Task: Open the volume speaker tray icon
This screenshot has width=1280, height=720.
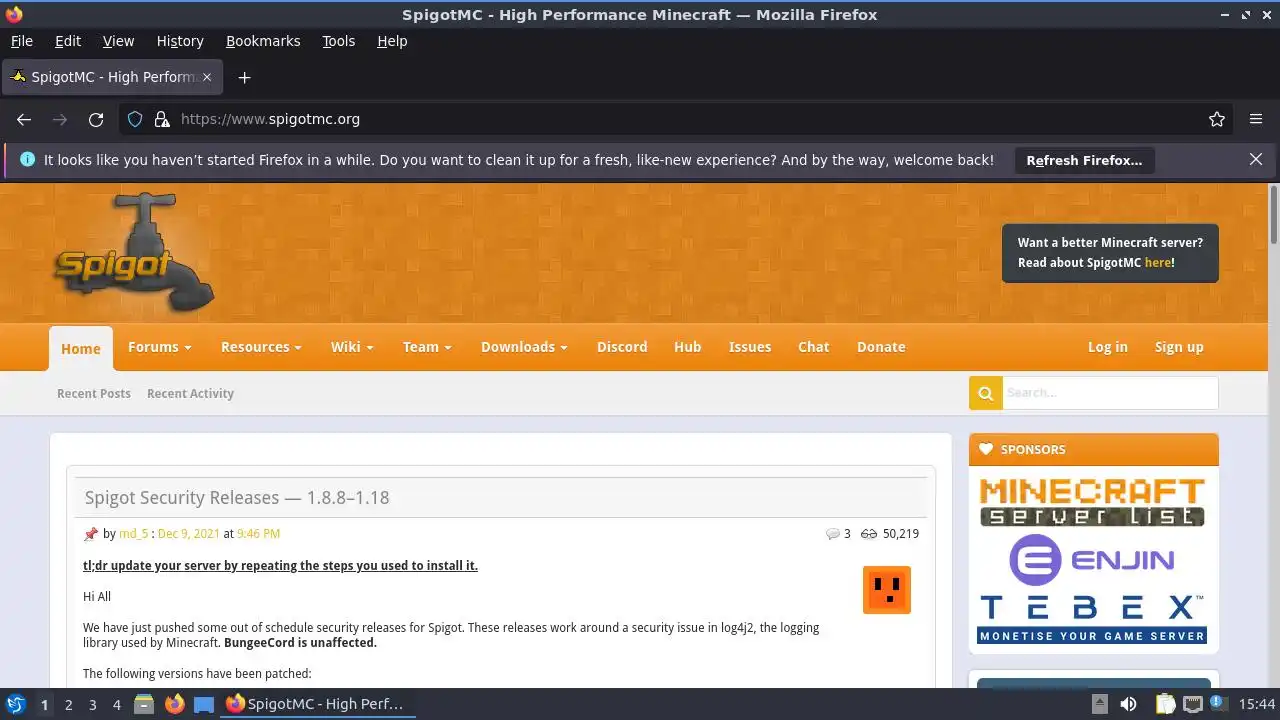Action: 1128,704
